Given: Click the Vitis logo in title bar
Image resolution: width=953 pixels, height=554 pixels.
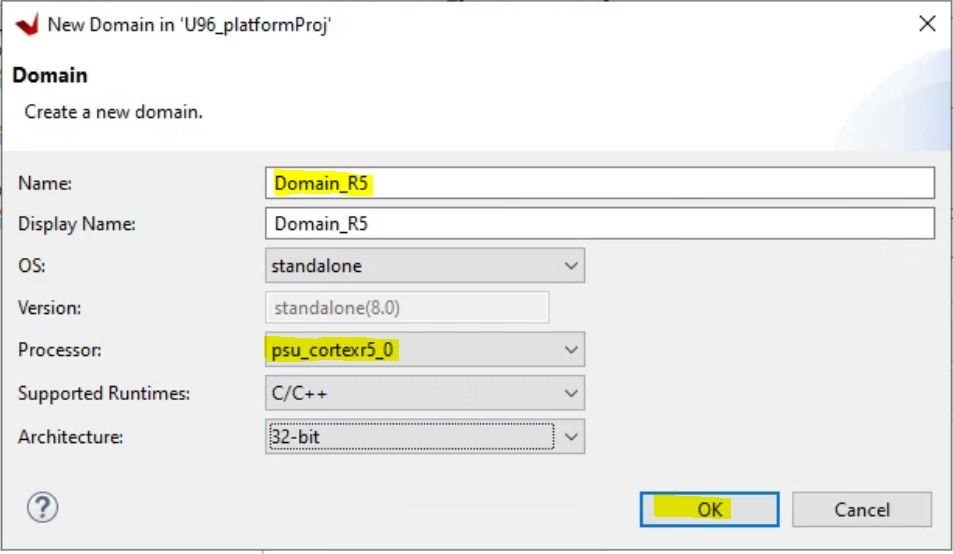Looking at the screenshot, I should point(27,24).
